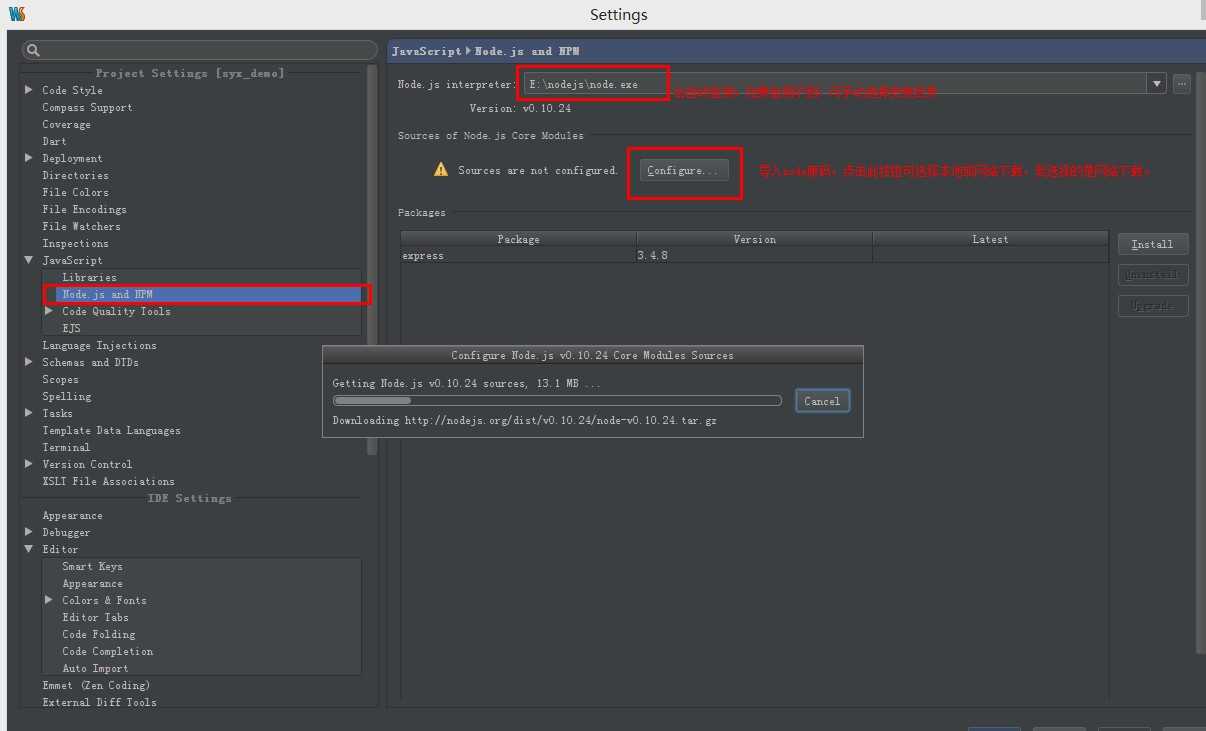Open Directories settings
The image size is (1206, 731).
[x=75, y=175]
